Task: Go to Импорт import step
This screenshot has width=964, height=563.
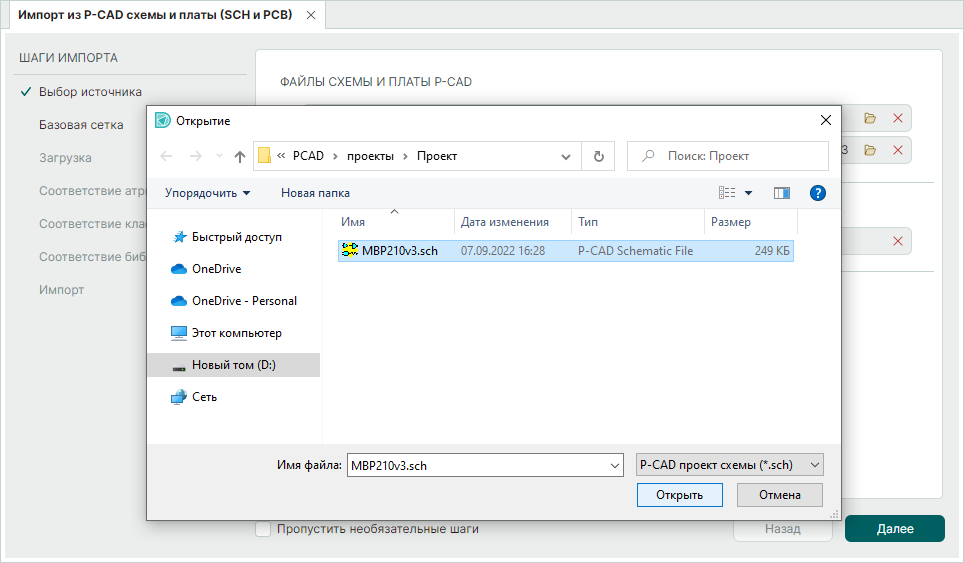Action: point(61,289)
